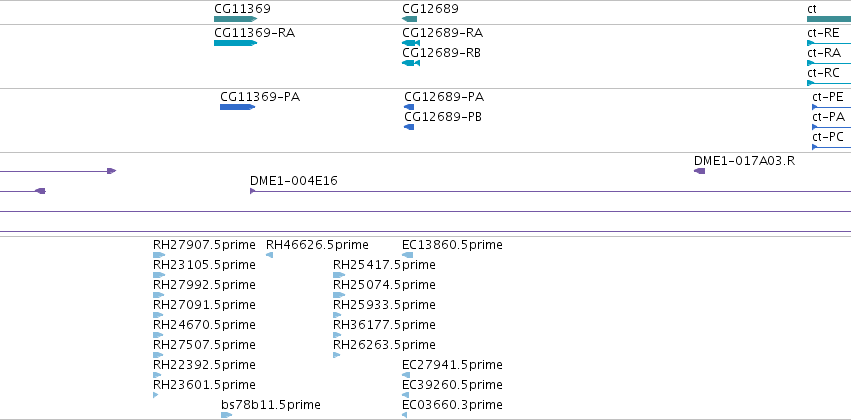
Task: Select the CG11369-RA transcript bar
Action: coord(236,43)
